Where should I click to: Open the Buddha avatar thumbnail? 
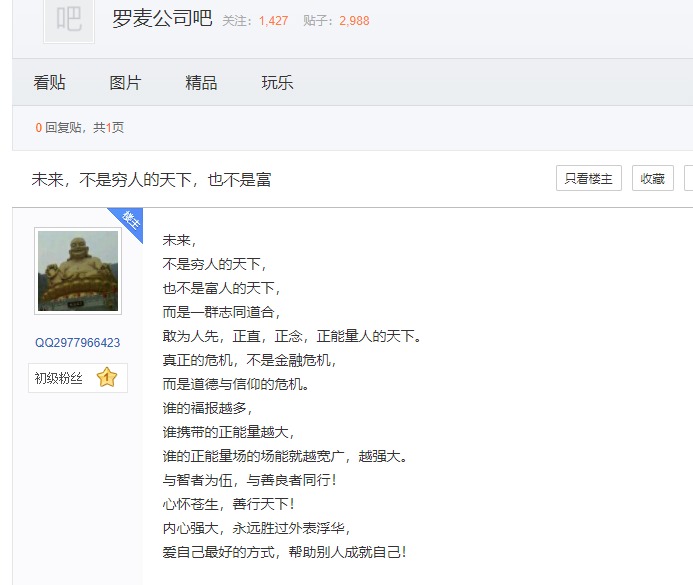[x=78, y=271]
